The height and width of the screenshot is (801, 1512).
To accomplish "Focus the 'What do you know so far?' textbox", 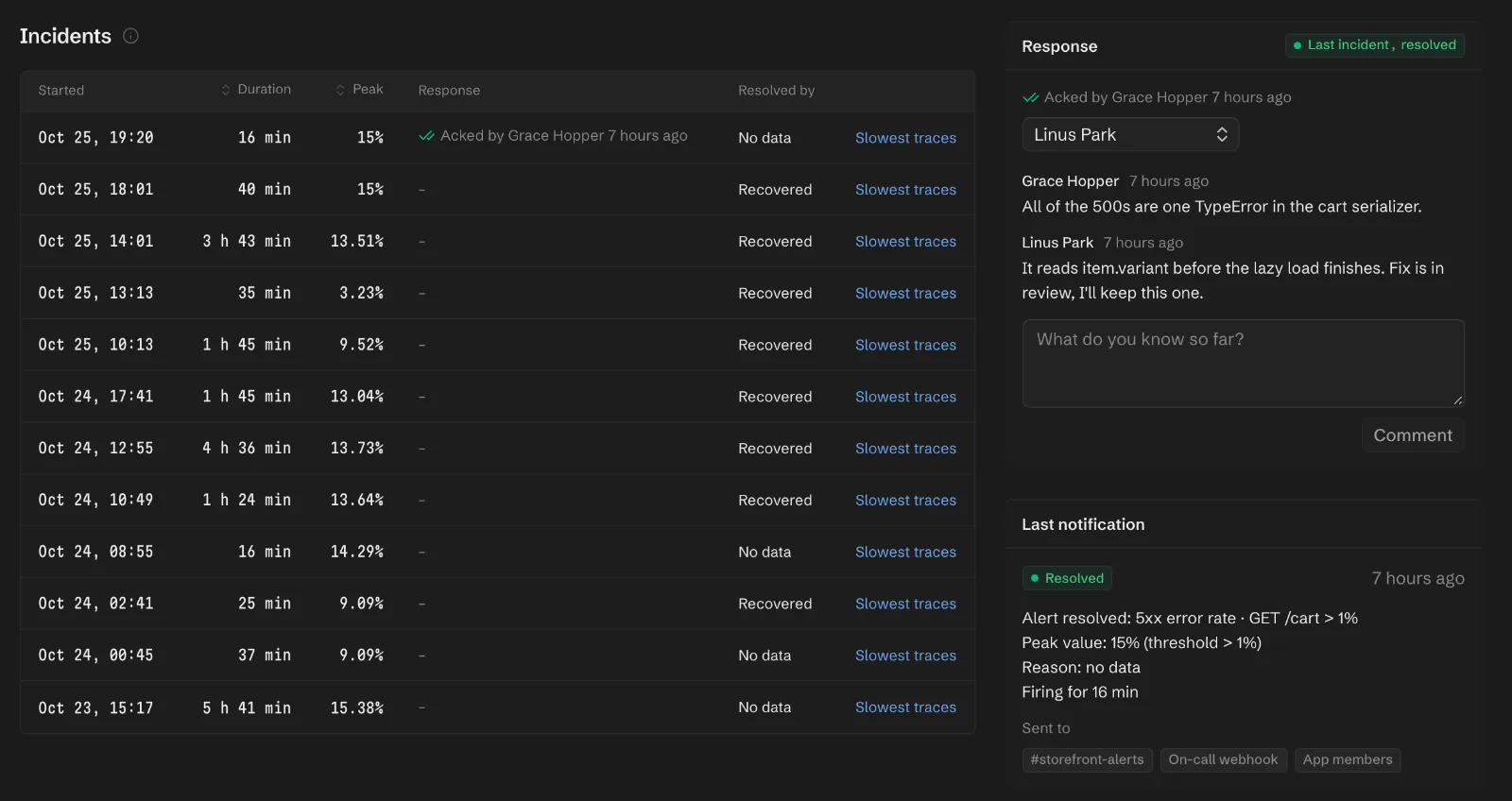I will point(1243,364).
